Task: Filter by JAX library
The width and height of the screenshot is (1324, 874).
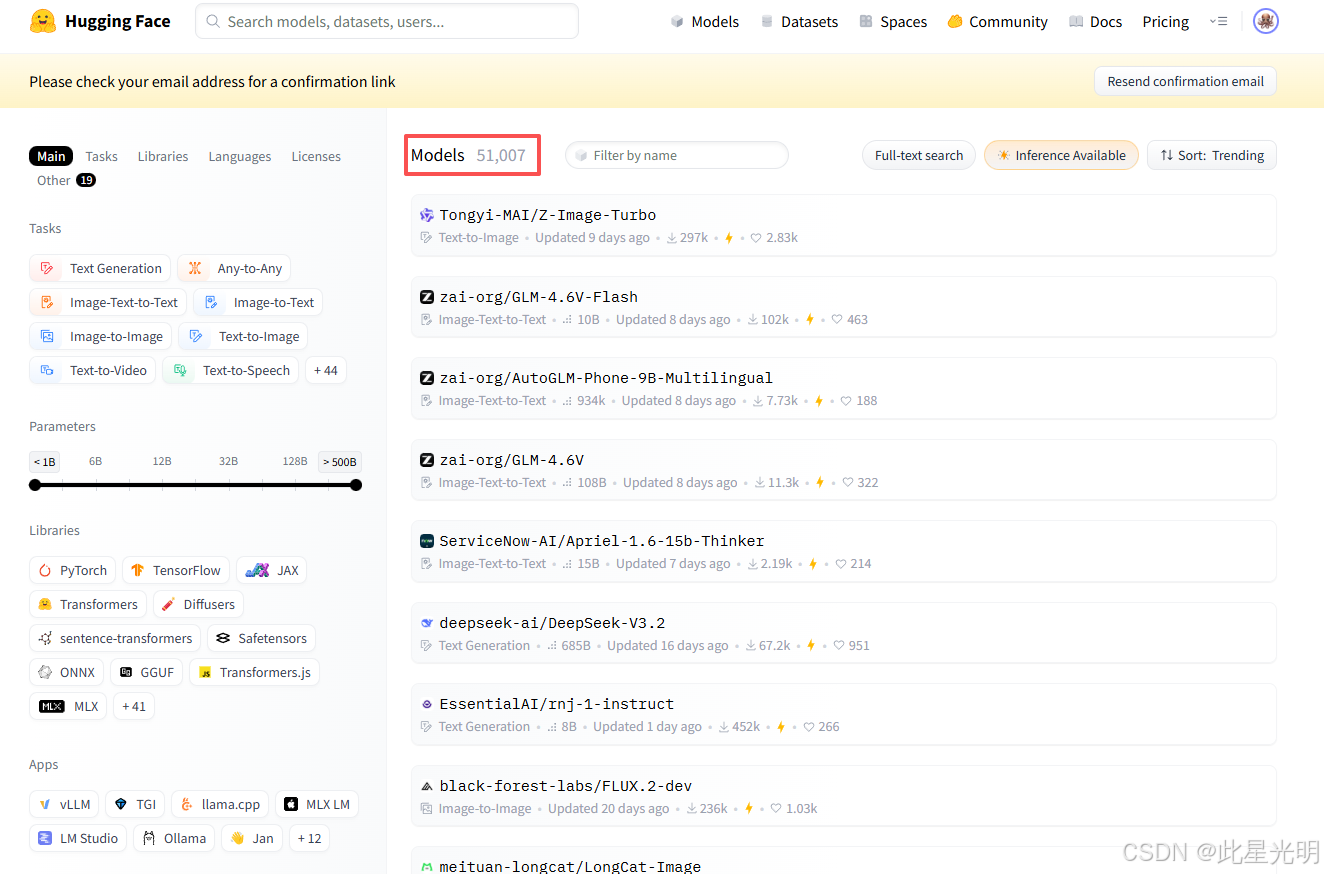Action: [272, 570]
